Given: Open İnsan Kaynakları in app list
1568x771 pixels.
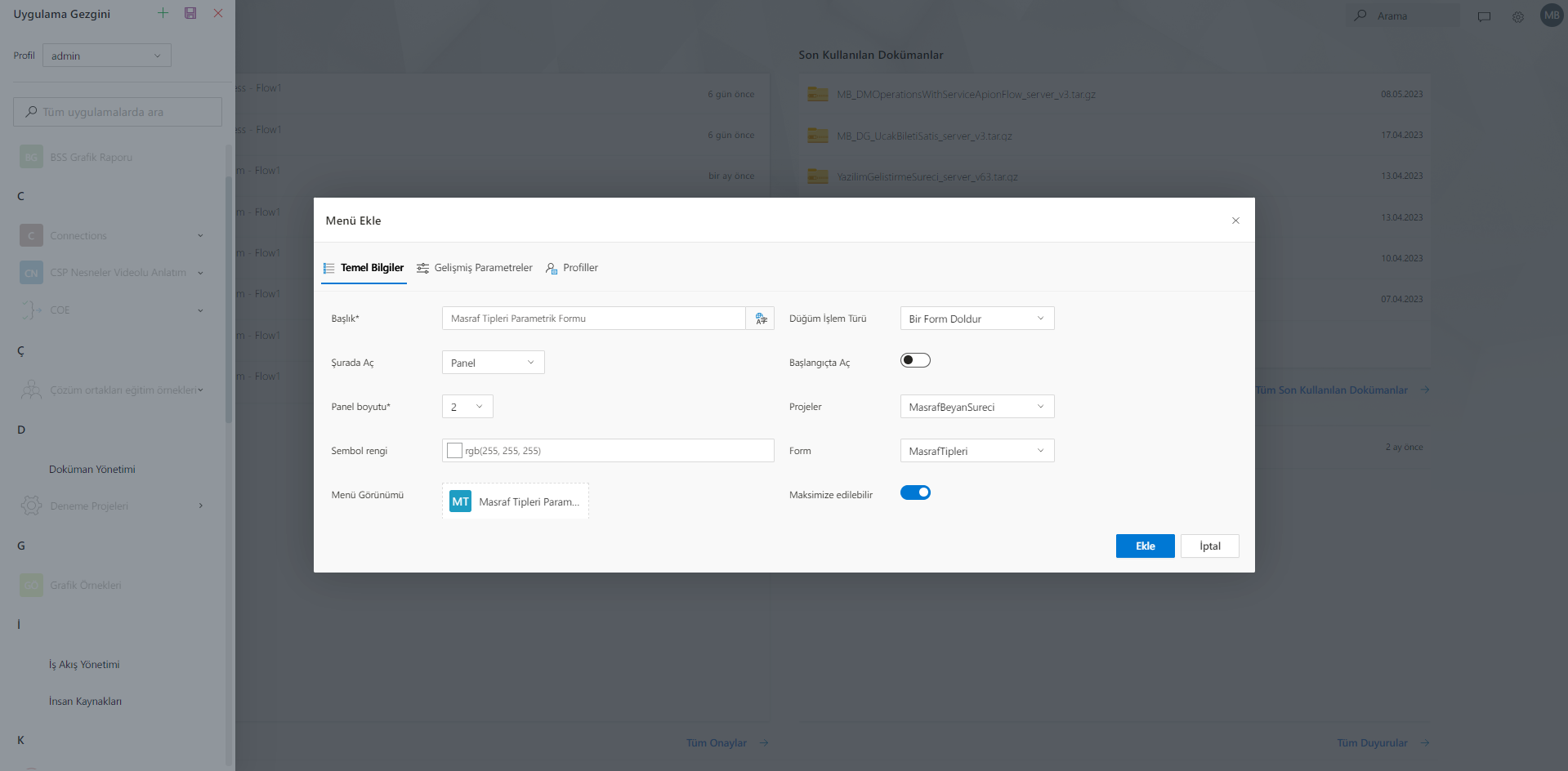Looking at the screenshot, I should click(85, 702).
